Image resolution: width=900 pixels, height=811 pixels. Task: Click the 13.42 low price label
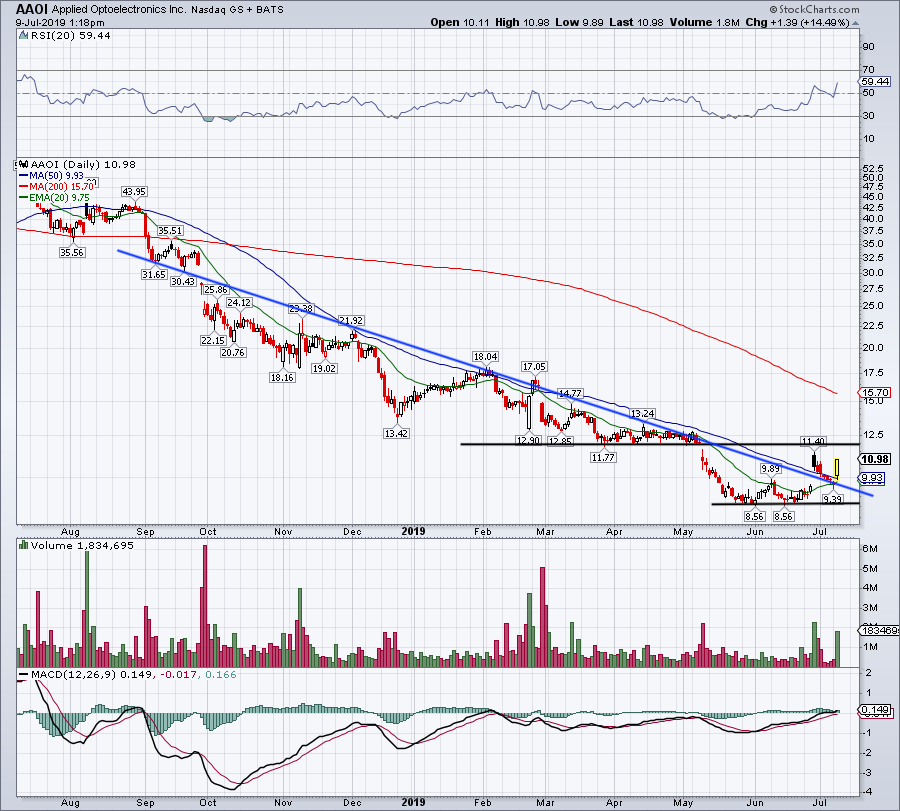click(396, 433)
